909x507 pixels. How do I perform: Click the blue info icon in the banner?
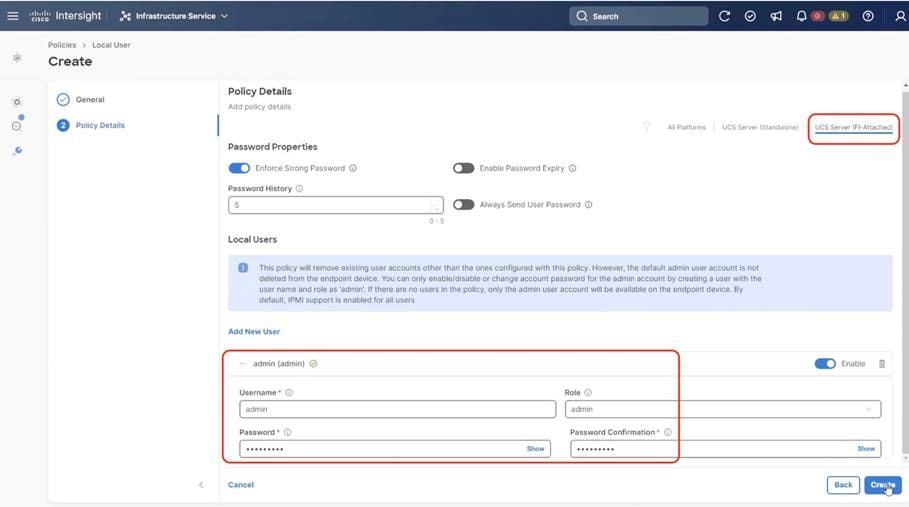(243, 268)
